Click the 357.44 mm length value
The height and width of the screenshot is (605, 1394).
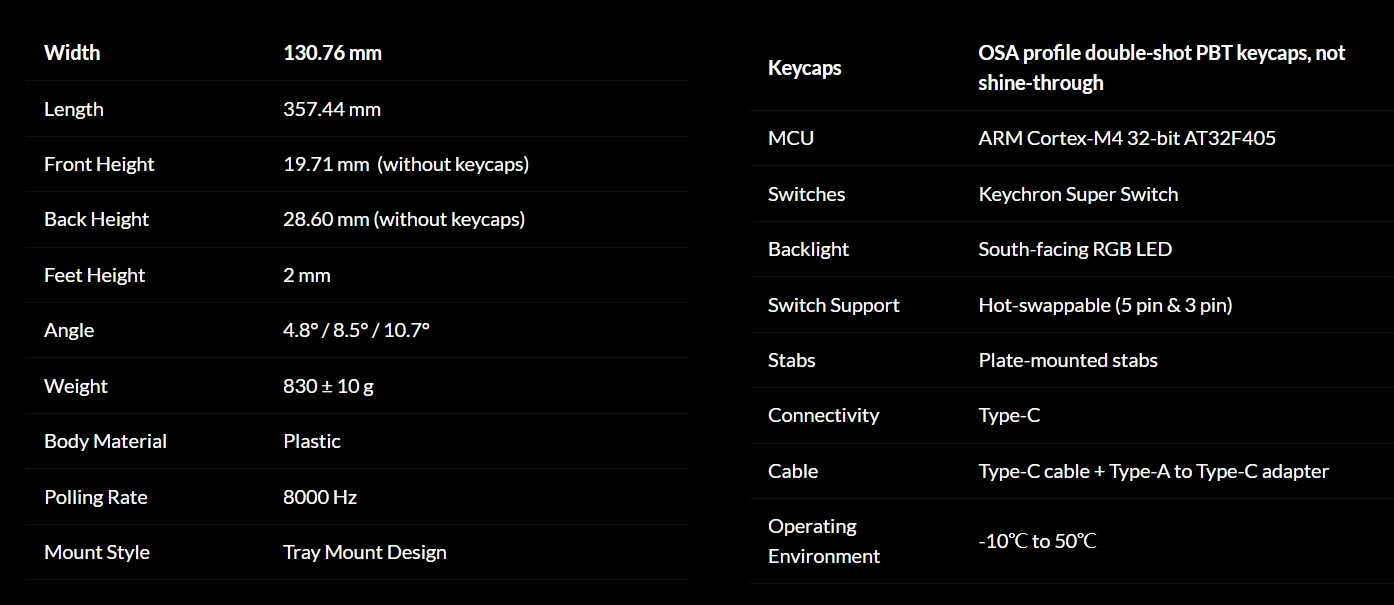pyautogui.click(x=331, y=109)
